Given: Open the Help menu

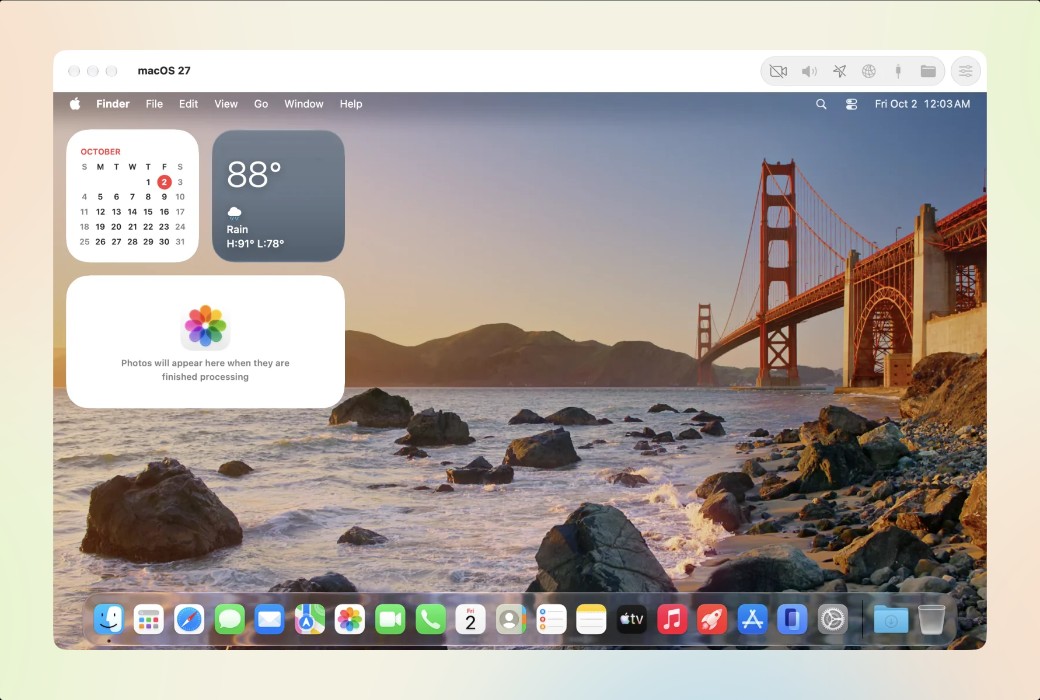Looking at the screenshot, I should (x=351, y=104).
